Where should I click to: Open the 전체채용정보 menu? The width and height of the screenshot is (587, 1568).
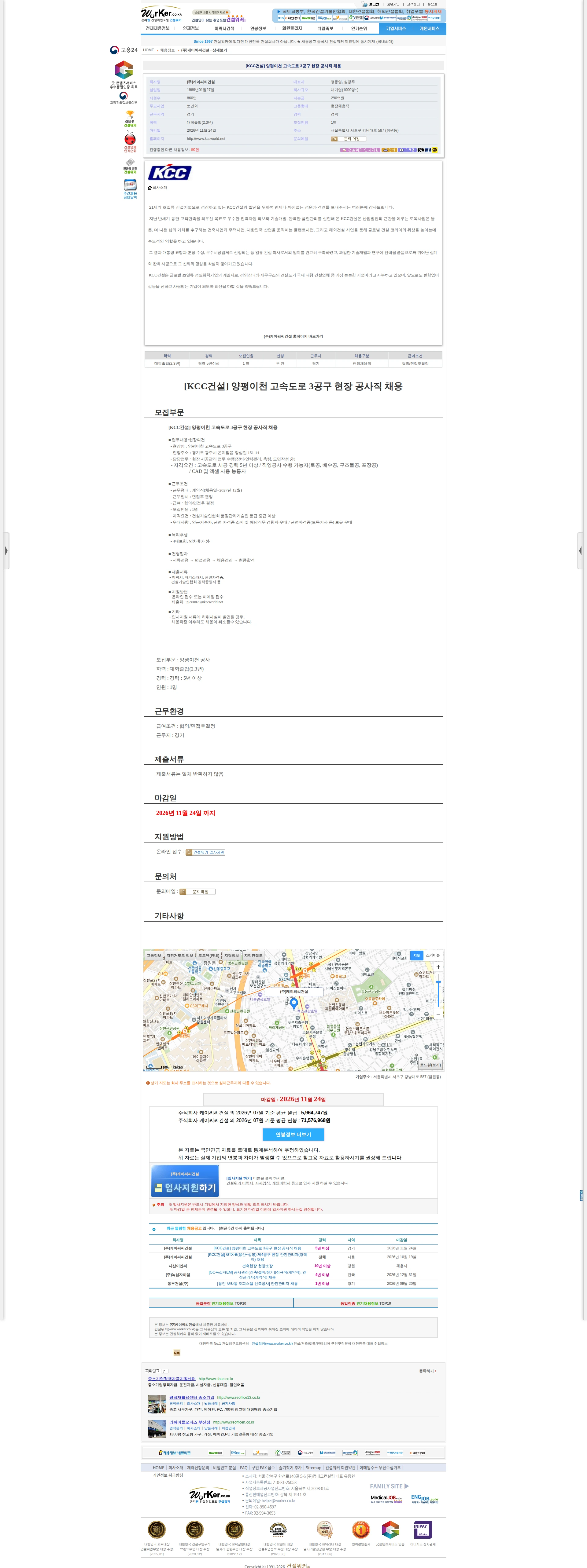[158, 29]
